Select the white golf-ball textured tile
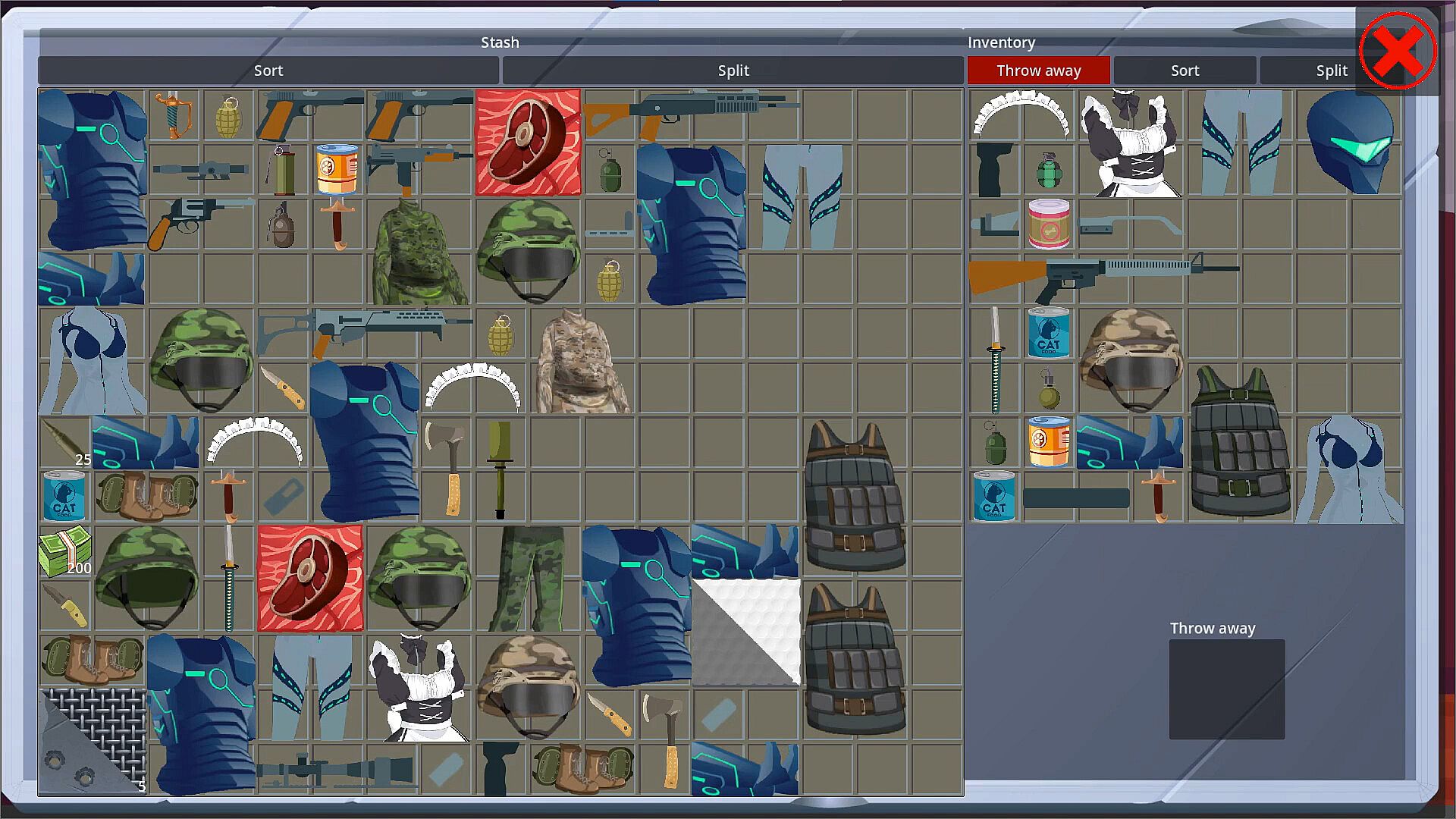This screenshot has width=1456, height=819. [746, 632]
